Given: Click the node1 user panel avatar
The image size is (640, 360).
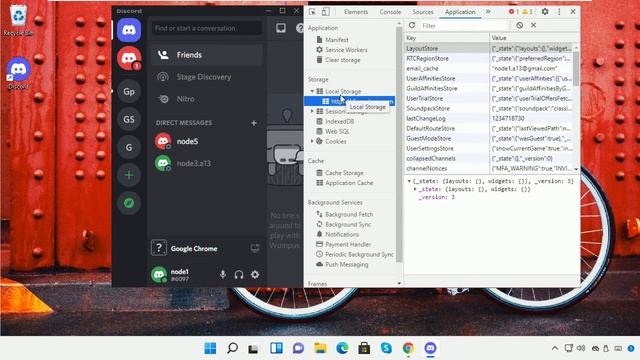Looking at the screenshot, I should point(159,275).
